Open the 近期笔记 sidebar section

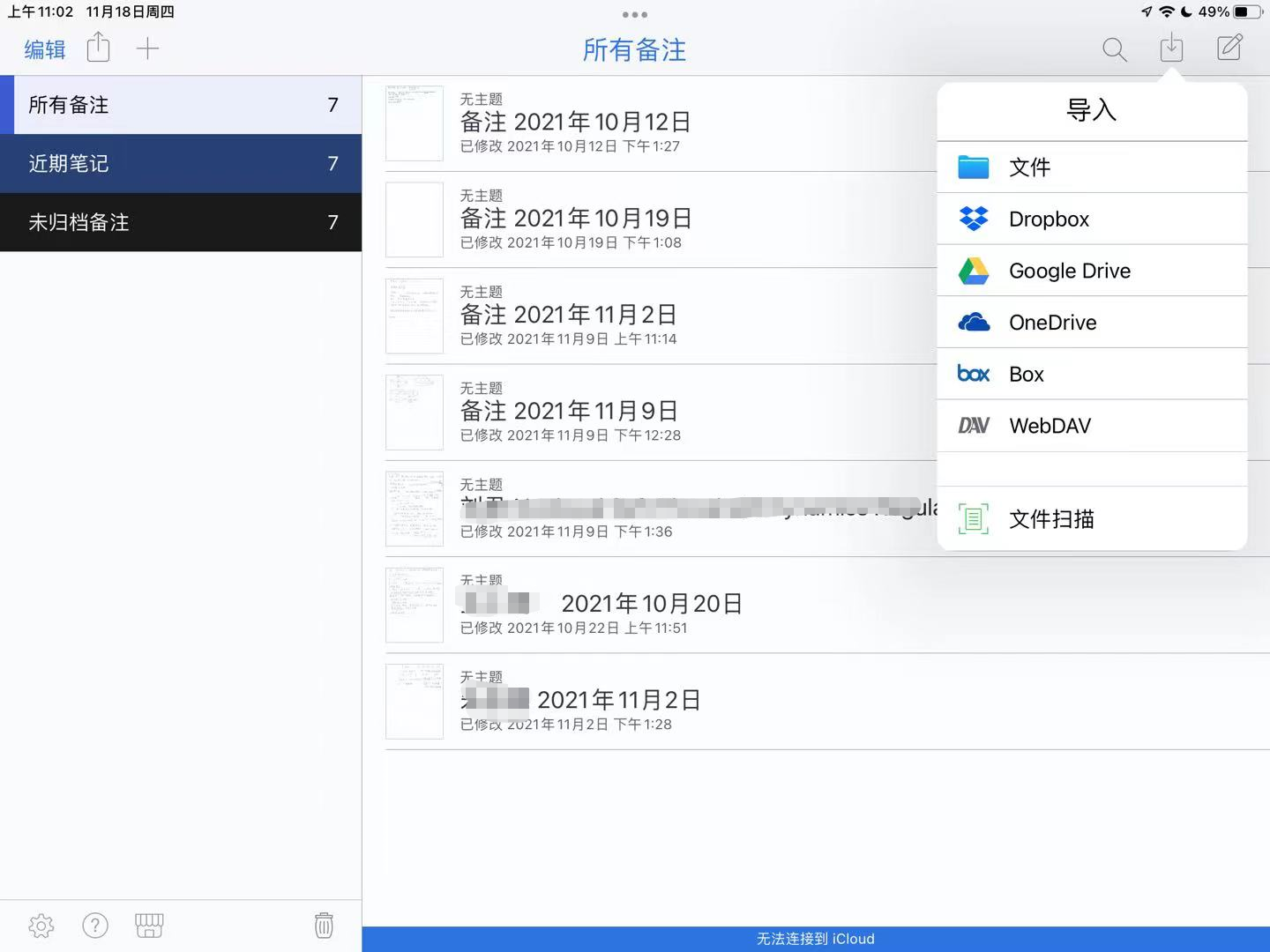181,164
